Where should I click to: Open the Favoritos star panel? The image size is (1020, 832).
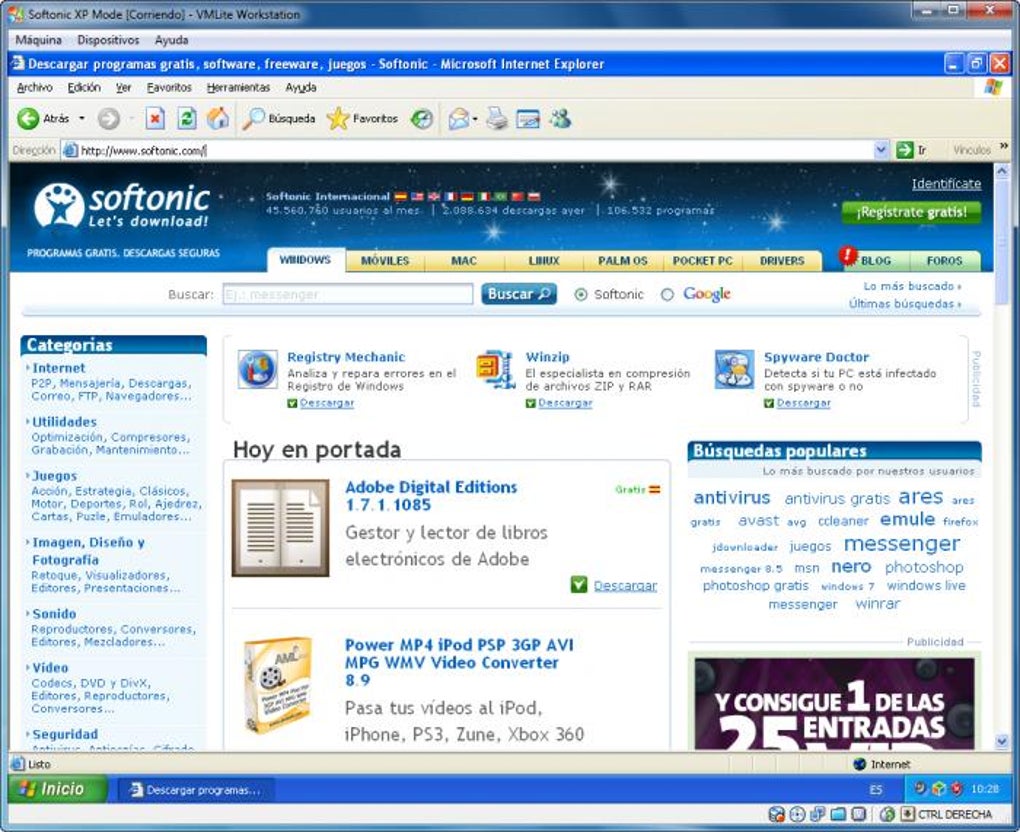[x=362, y=118]
